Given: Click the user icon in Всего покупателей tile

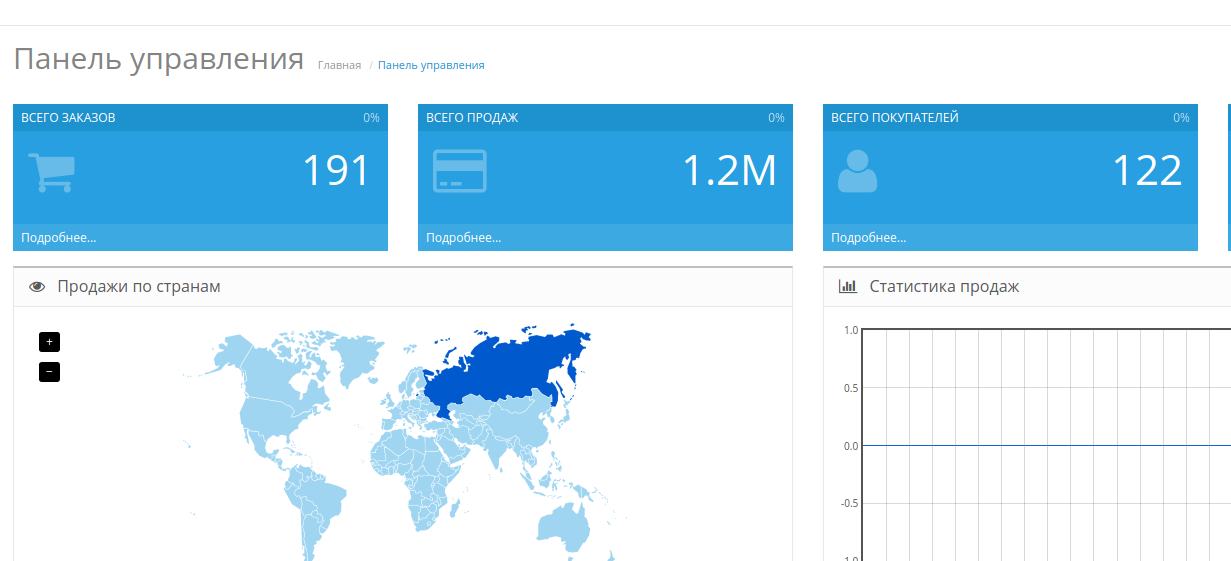Looking at the screenshot, I should click(857, 171).
